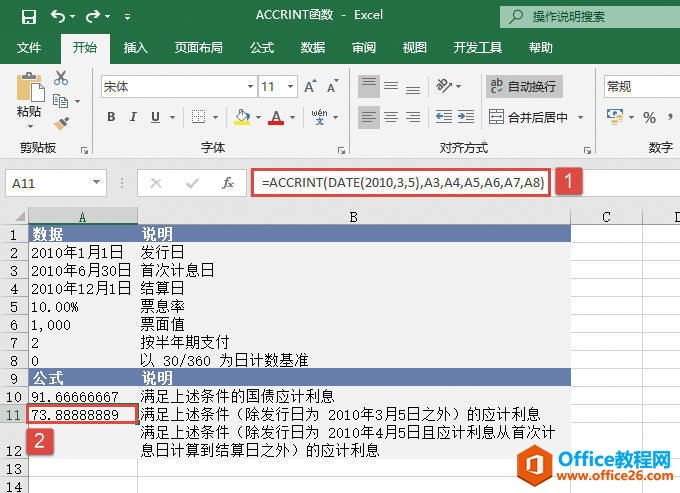Screen dimensions: 680x493
Task: Toggle middle vertical alignment
Action: click(391, 86)
